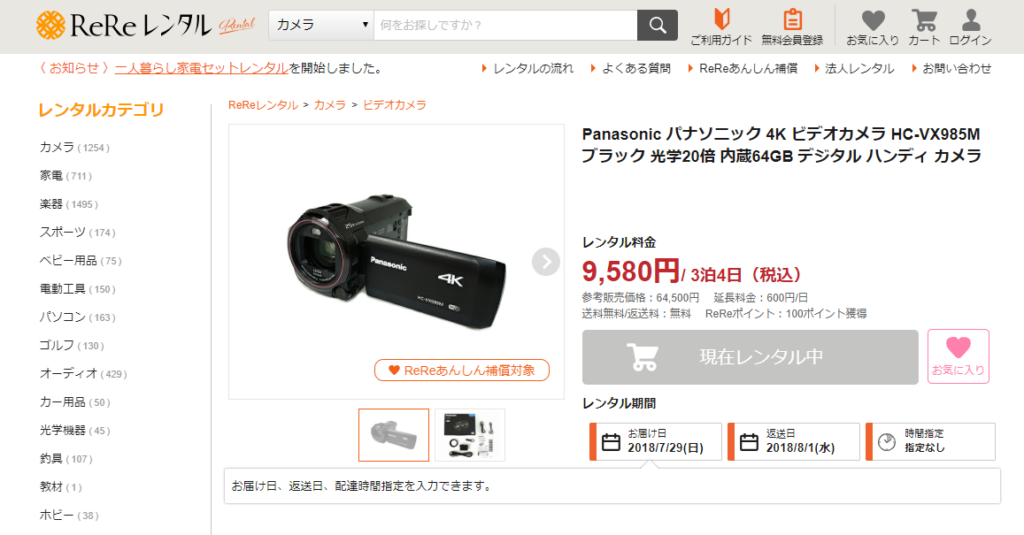Select the accessories thumbnail image
The height and width of the screenshot is (535, 1024).
pos(470,435)
